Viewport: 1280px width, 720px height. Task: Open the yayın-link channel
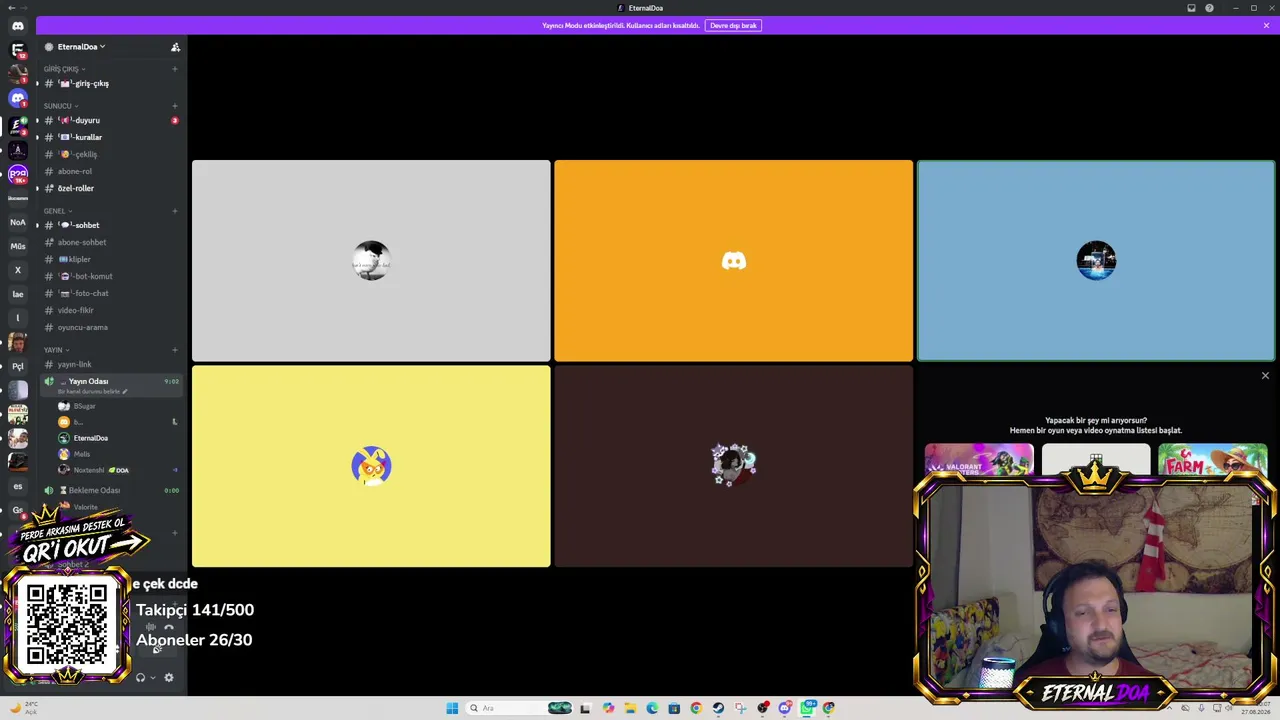click(x=111, y=364)
